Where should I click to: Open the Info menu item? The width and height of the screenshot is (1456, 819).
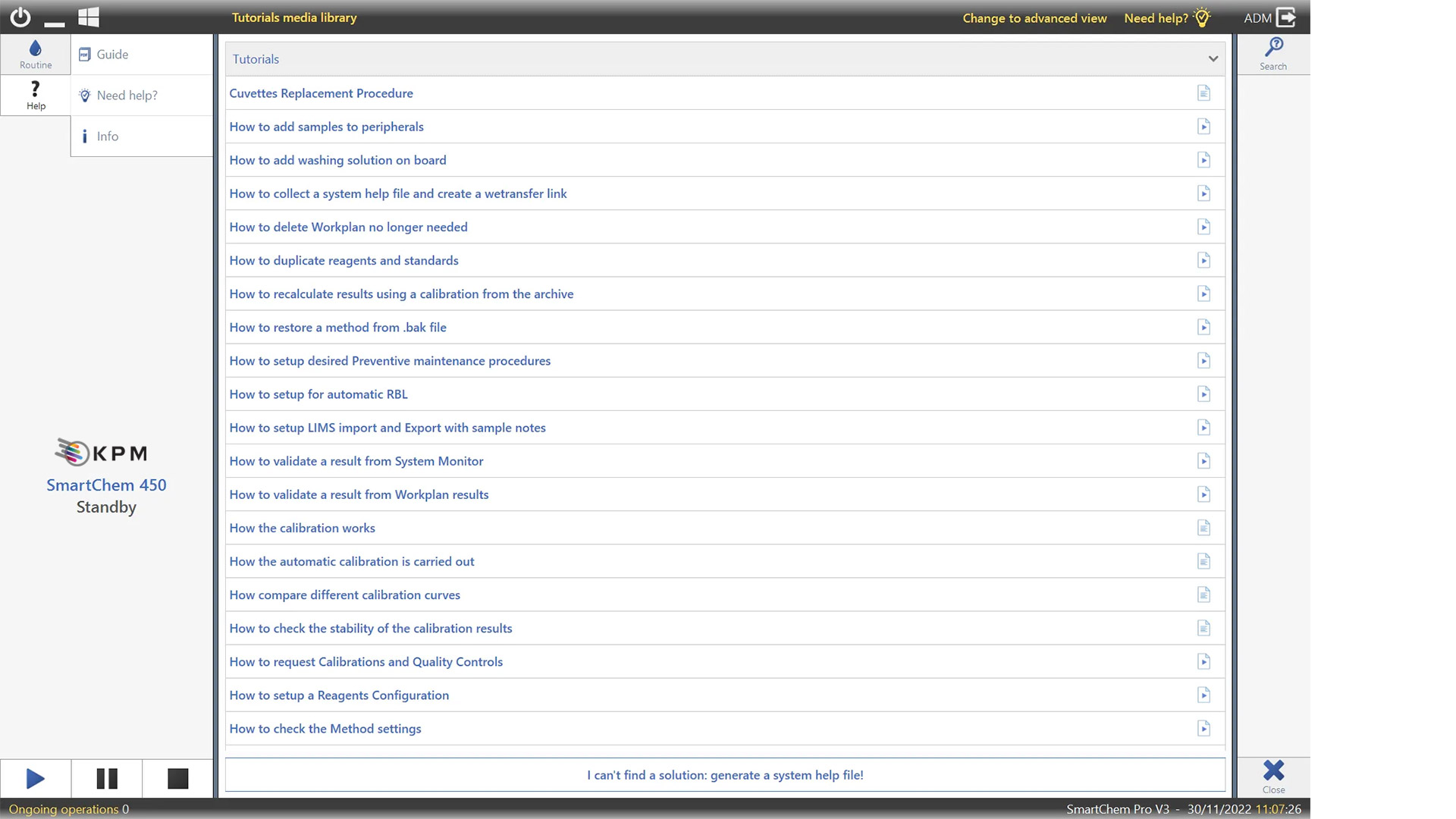107,136
